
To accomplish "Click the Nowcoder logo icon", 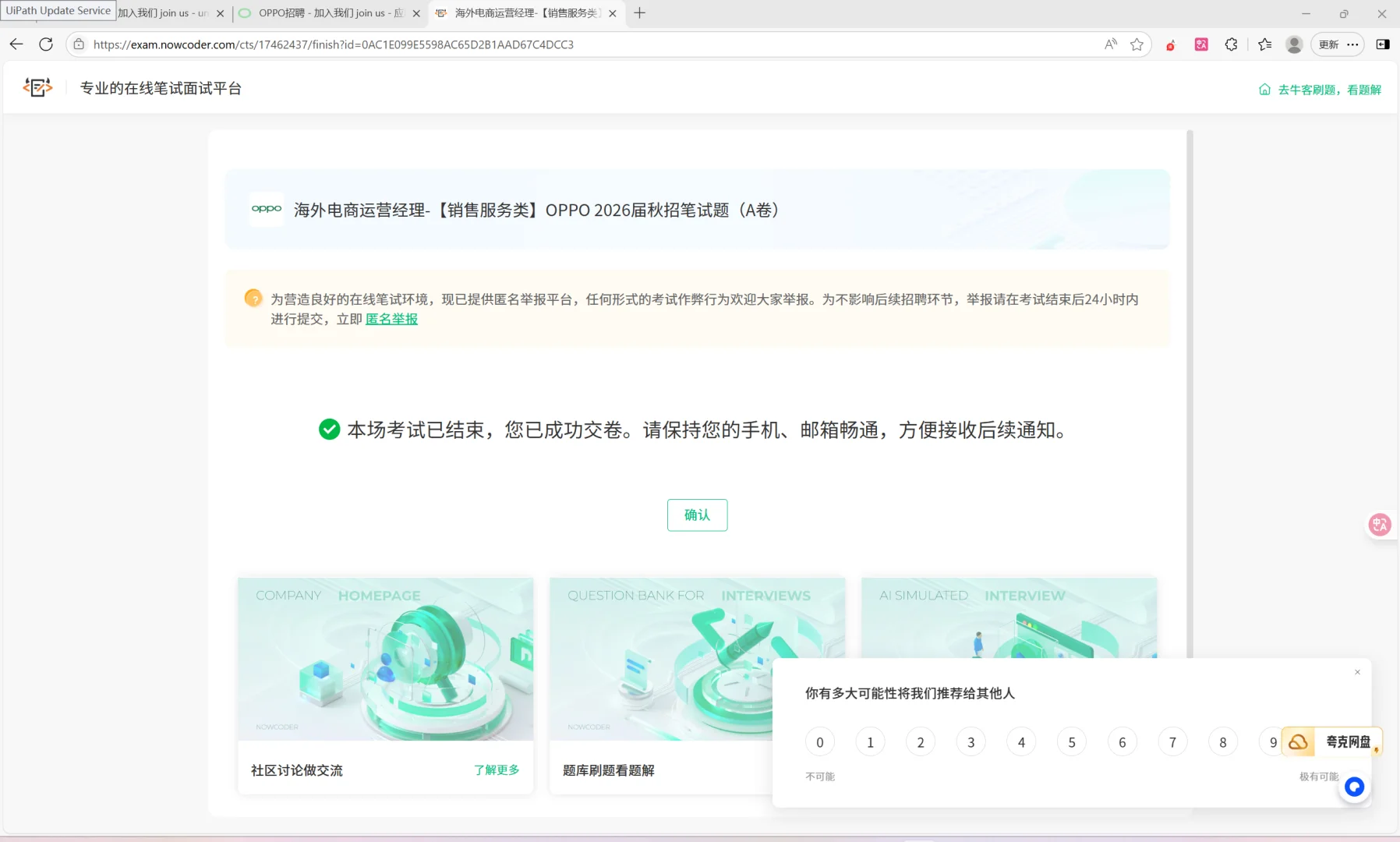I will tap(37, 87).
